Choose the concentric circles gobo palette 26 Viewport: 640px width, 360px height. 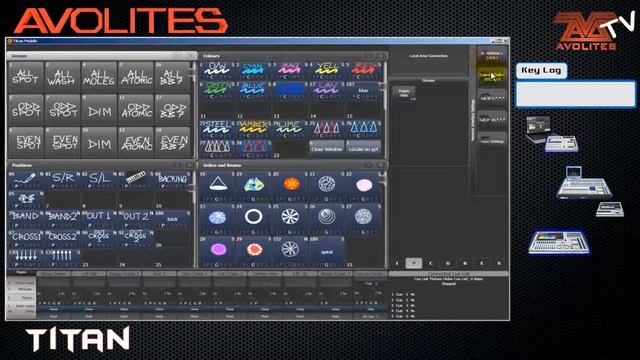click(327, 219)
